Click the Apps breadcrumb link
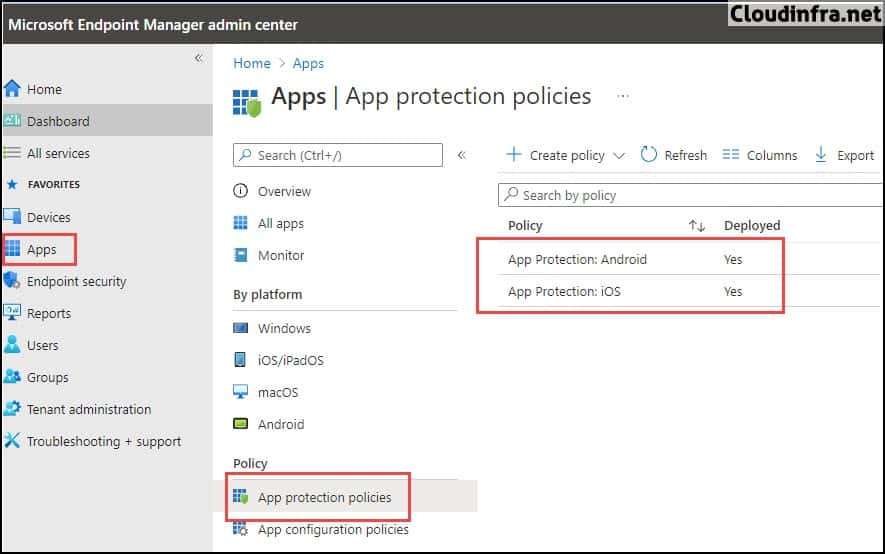Viewport: 885px width, 554px height. (308, 63)
